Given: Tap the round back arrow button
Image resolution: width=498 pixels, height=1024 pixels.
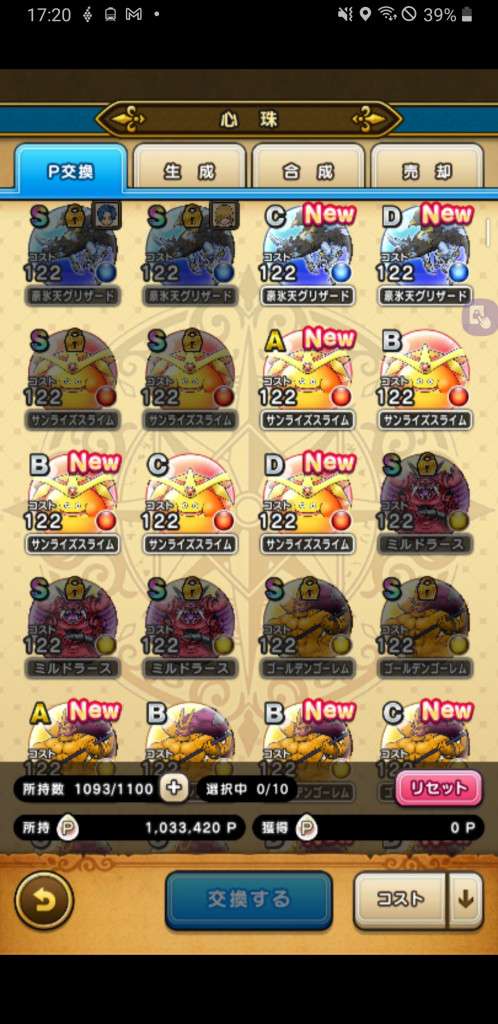Looking at the screenshot, I should point(44,901).
